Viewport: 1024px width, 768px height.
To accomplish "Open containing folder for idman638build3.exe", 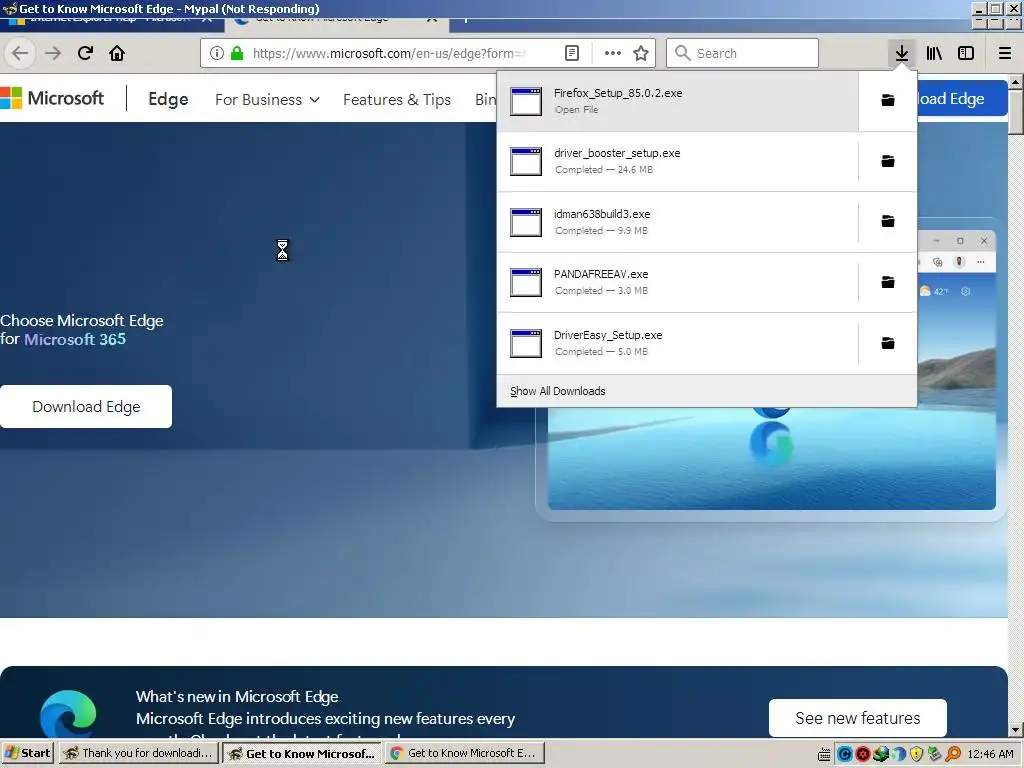I will point(888,221).
